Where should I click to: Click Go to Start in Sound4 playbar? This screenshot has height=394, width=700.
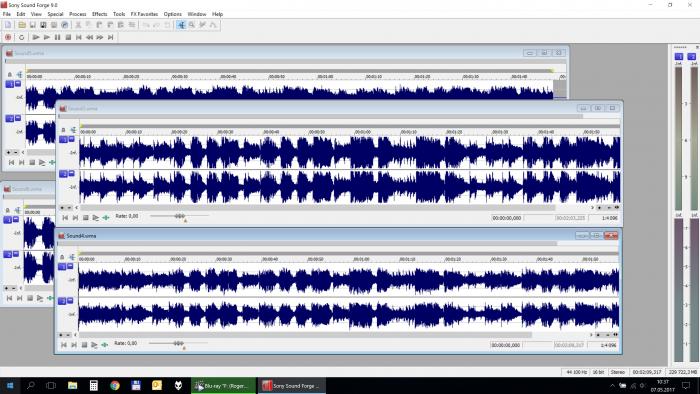point(64,345)
